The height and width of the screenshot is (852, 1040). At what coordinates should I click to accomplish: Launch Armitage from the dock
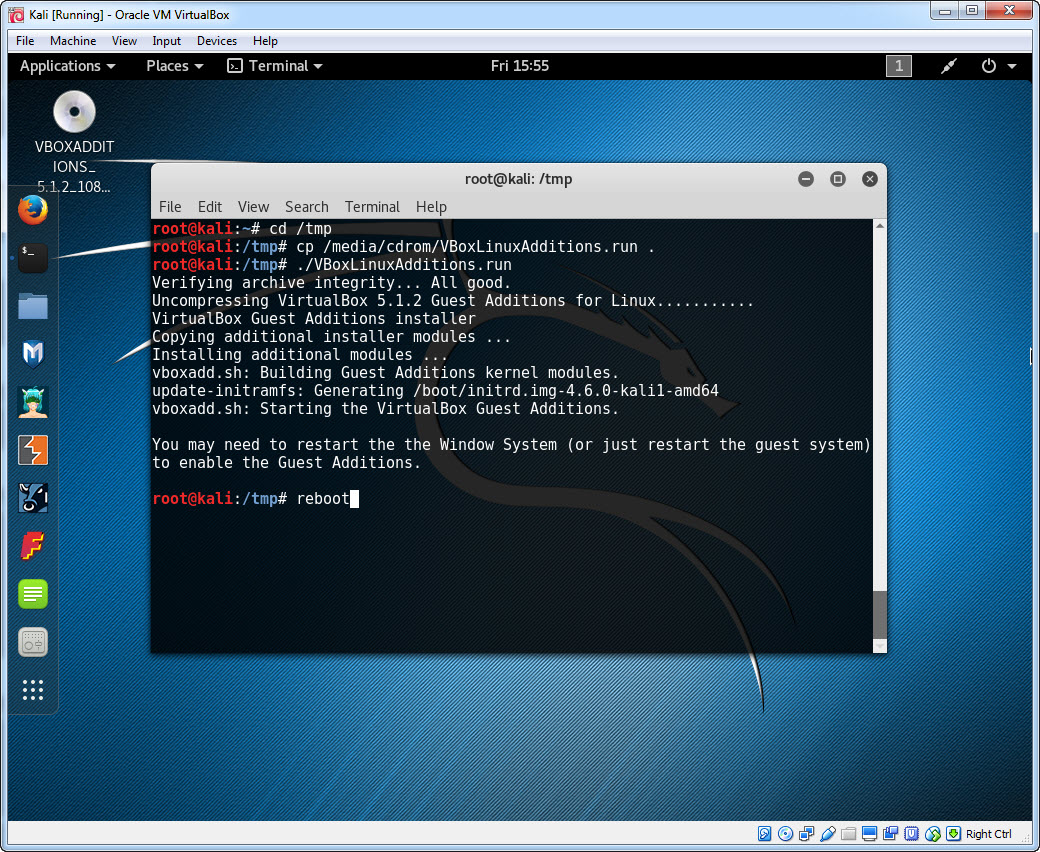pyautogui.click(x=32, y=402)
